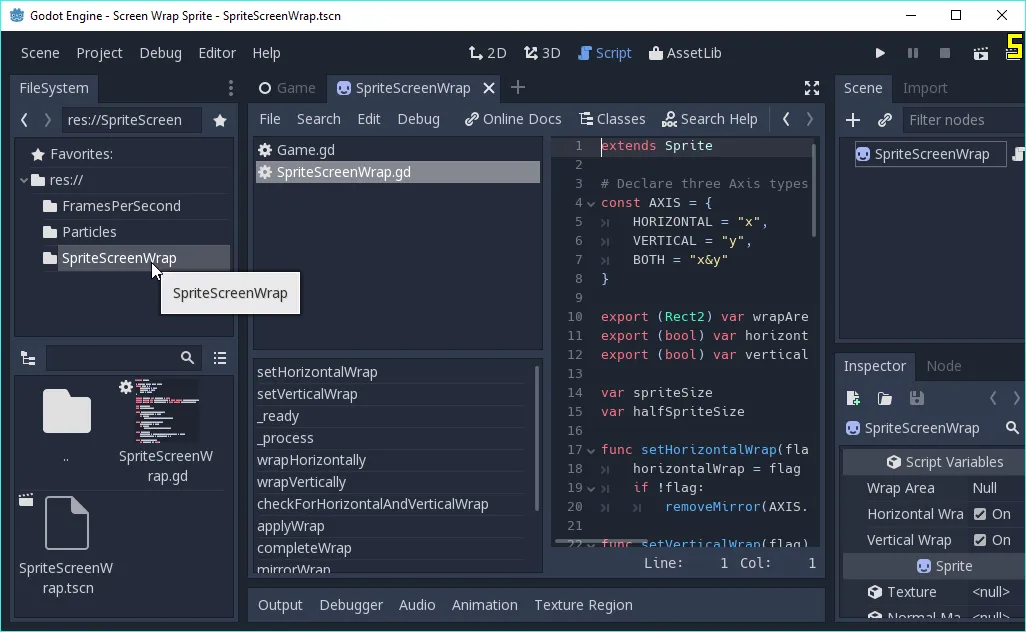
Task: Select Game.gd in script list
Action: tap(398, 150)
